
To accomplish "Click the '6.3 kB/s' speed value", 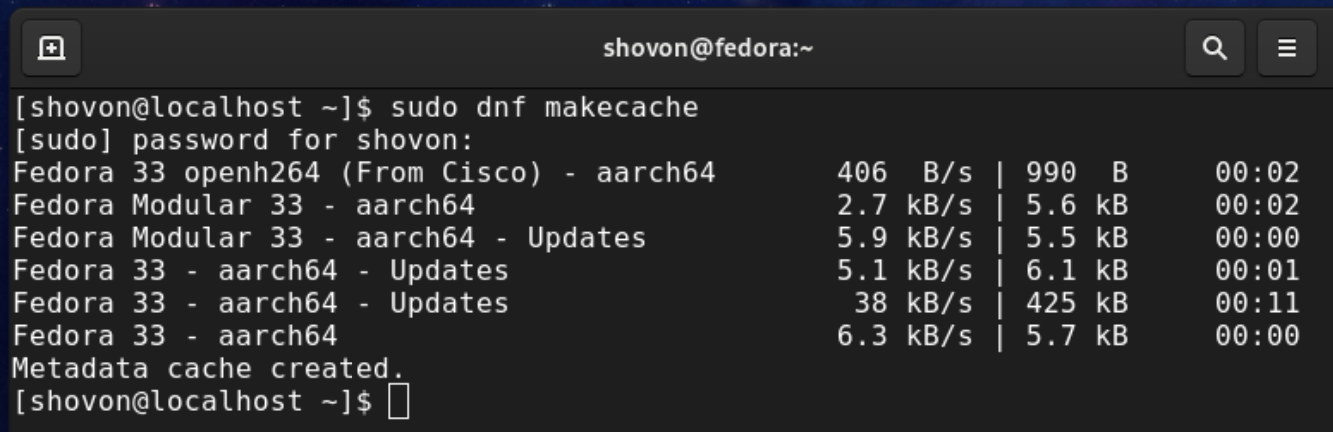I will pyautogui.click(x=905, y=336).
